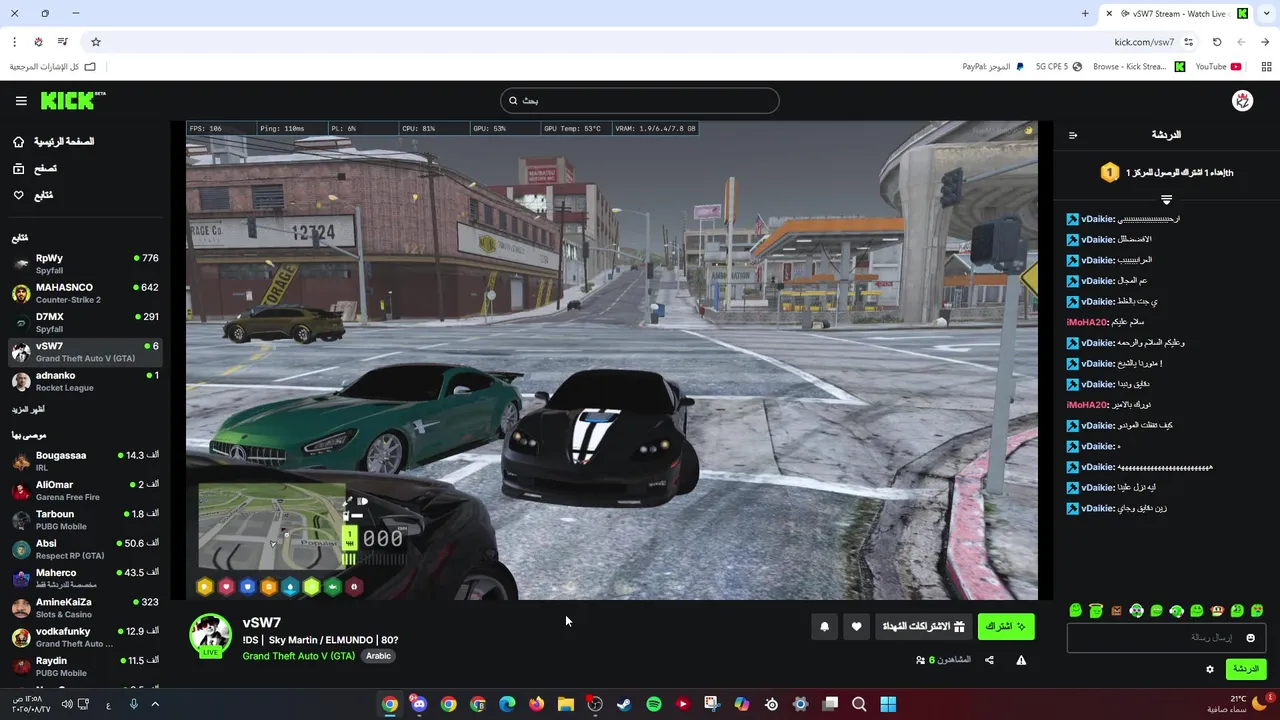Open new browser tab plus button
Screen dimensions: 1280x720
1085,14
